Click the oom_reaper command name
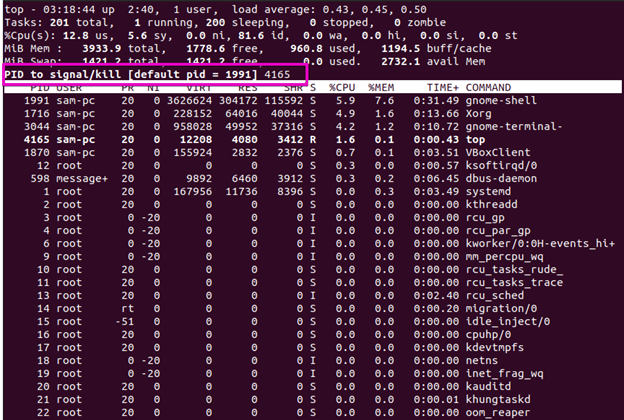The image size is (624, 420). pos(498,413)
